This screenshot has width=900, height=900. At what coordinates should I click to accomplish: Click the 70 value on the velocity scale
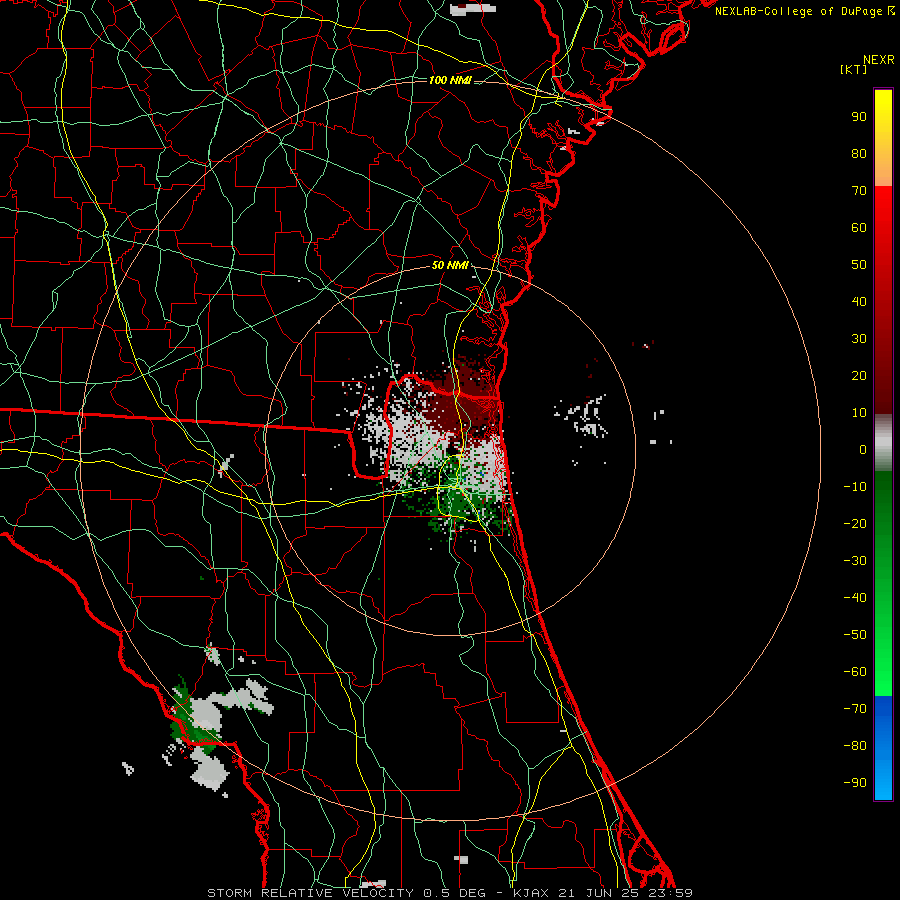[x=859, y=191]
